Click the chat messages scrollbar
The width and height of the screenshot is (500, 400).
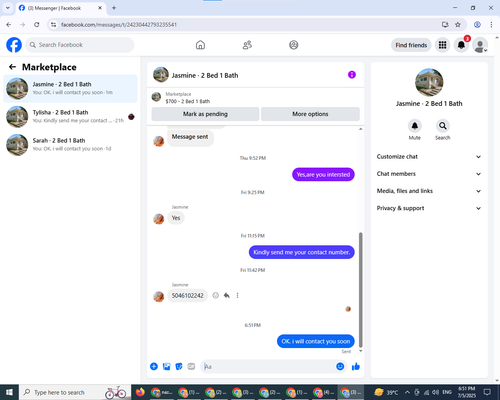(361, 290)
